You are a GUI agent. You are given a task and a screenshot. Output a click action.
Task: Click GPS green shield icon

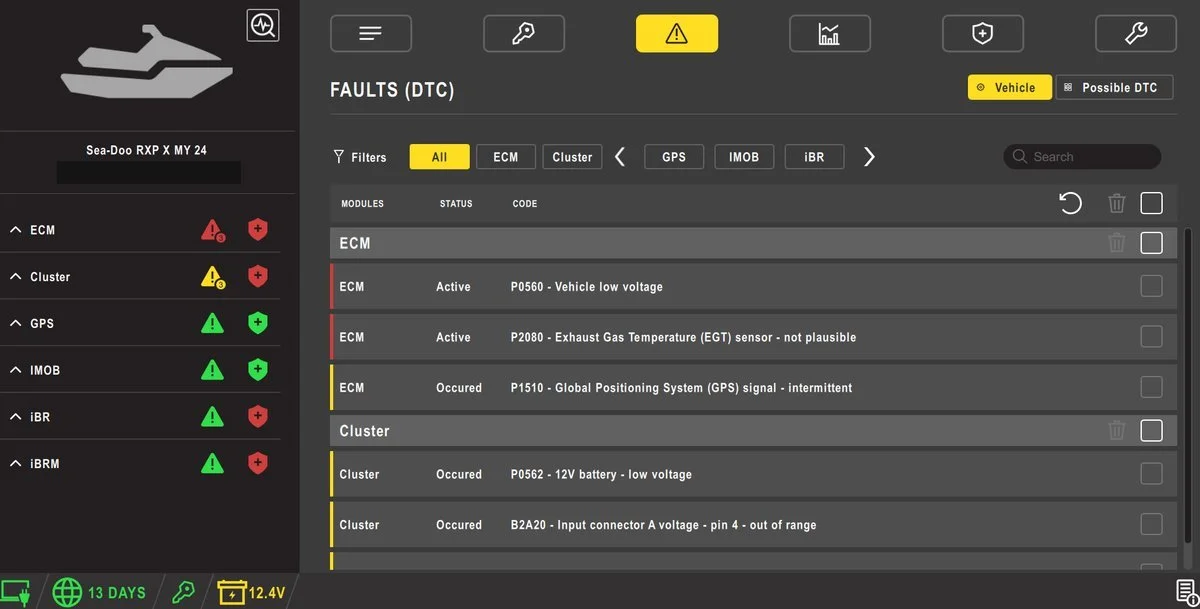[x=258, y=322]
